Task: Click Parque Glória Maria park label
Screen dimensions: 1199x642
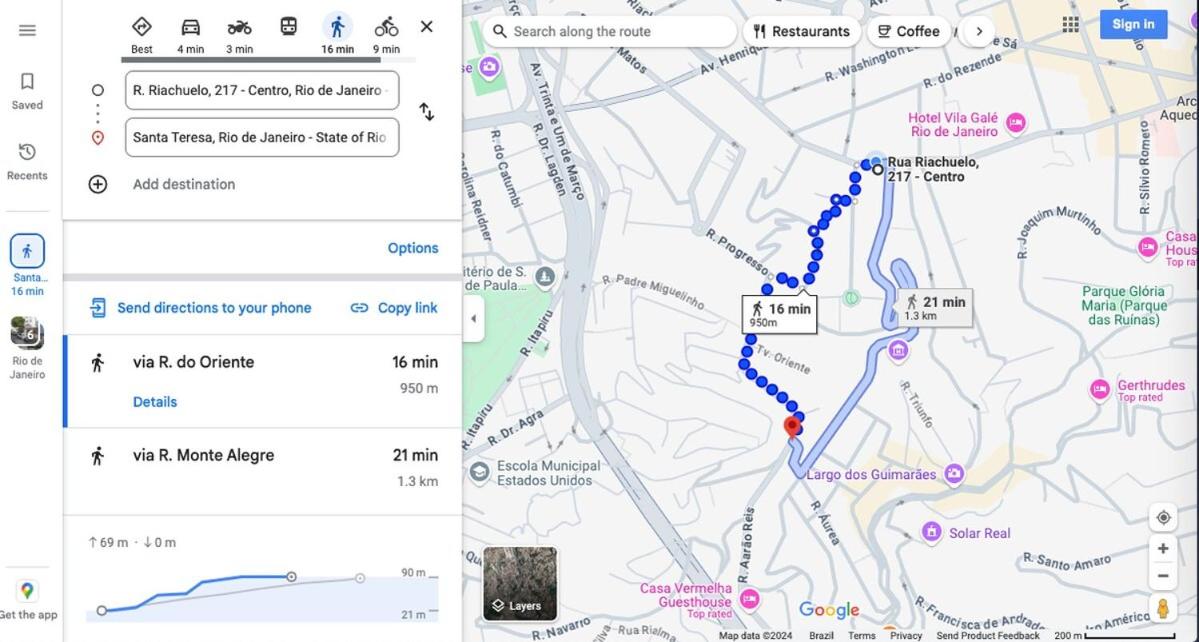Action: 1124,305
